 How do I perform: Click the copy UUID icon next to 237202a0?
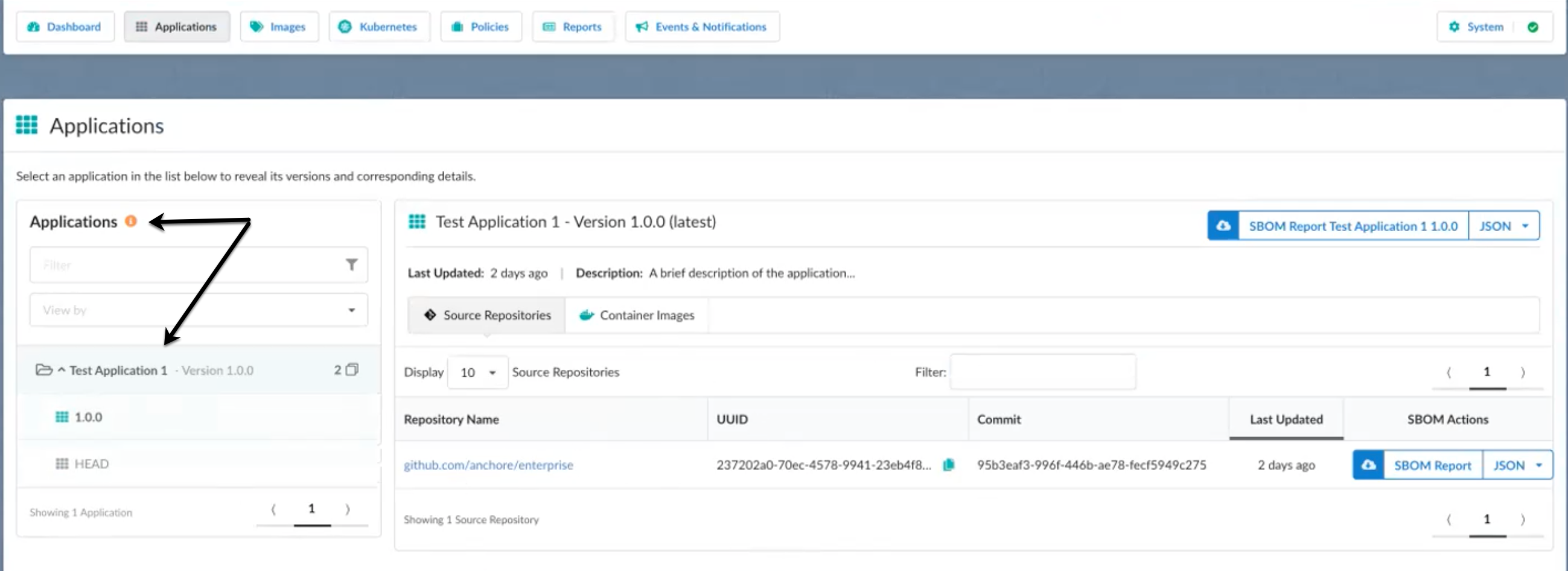pyautogui.click(x=949, y=464)
